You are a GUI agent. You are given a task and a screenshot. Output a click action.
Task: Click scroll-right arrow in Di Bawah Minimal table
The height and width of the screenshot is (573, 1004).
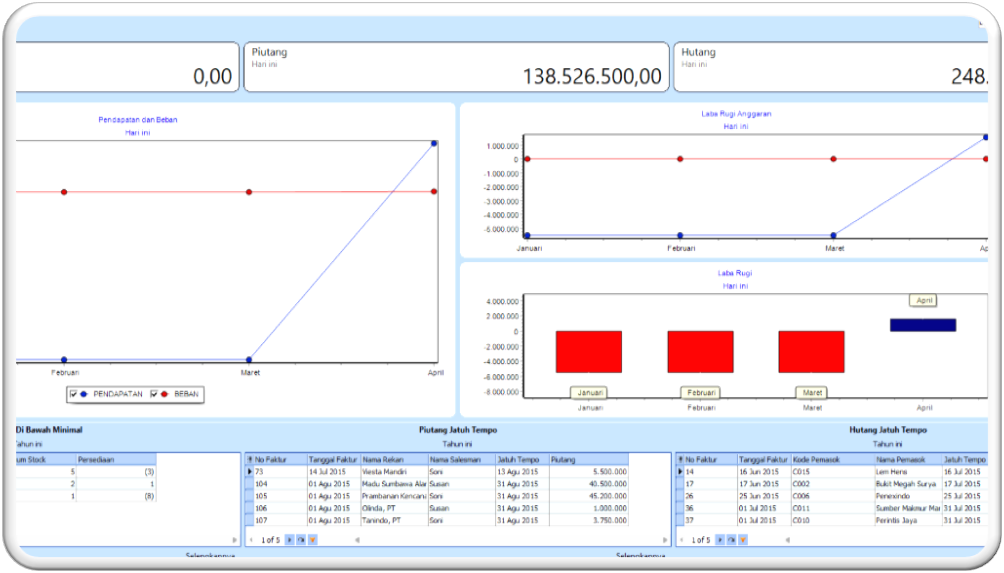pyautogui.click(x=234, y=540)
